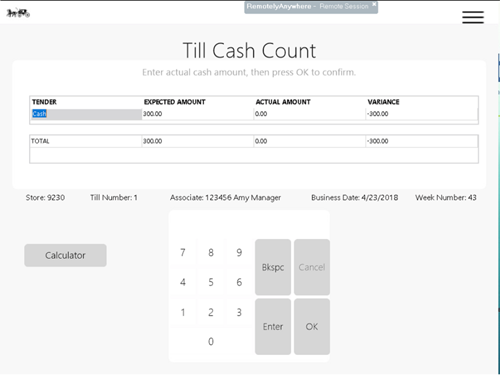
Task: Tap keypad digit 4
Action: point(183,282)
